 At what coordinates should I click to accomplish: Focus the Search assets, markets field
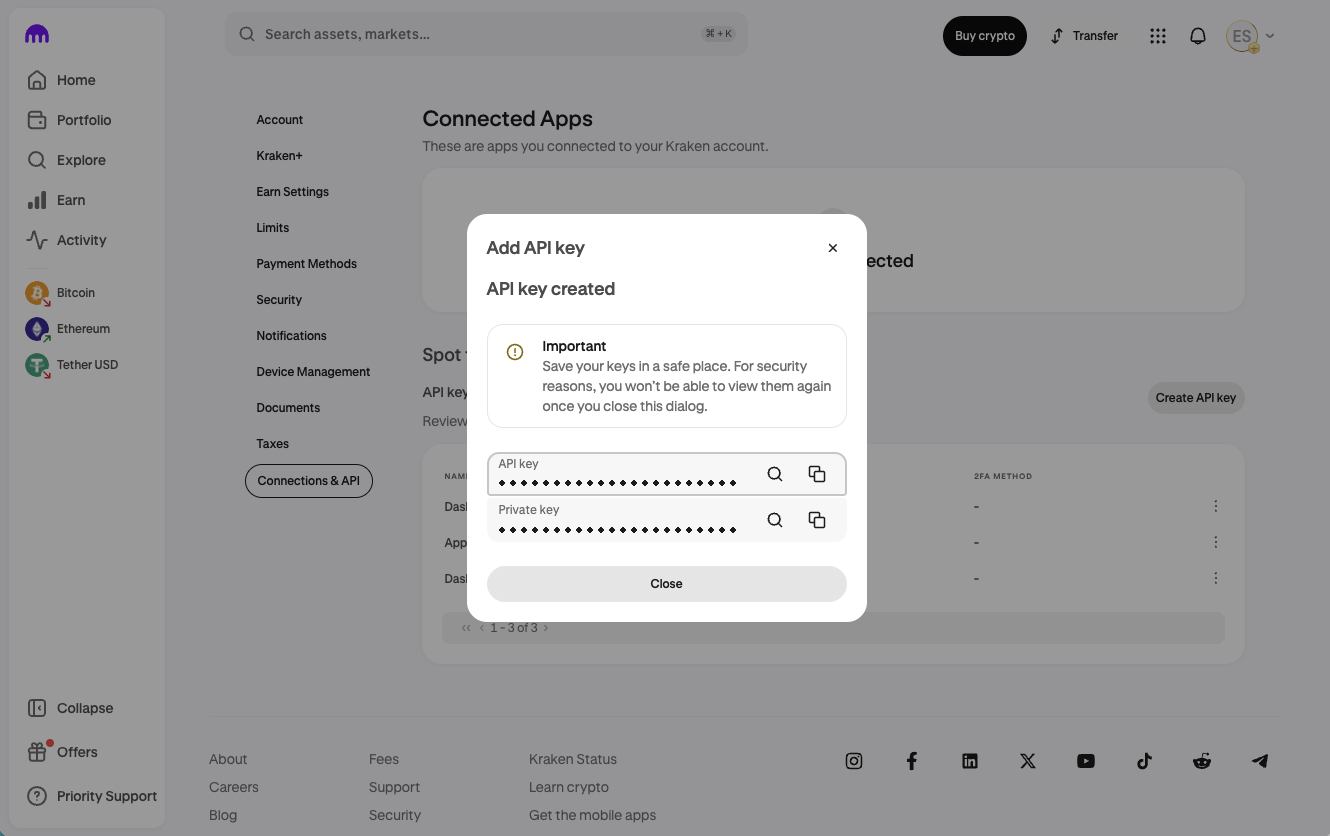click(x=486, y=34)
